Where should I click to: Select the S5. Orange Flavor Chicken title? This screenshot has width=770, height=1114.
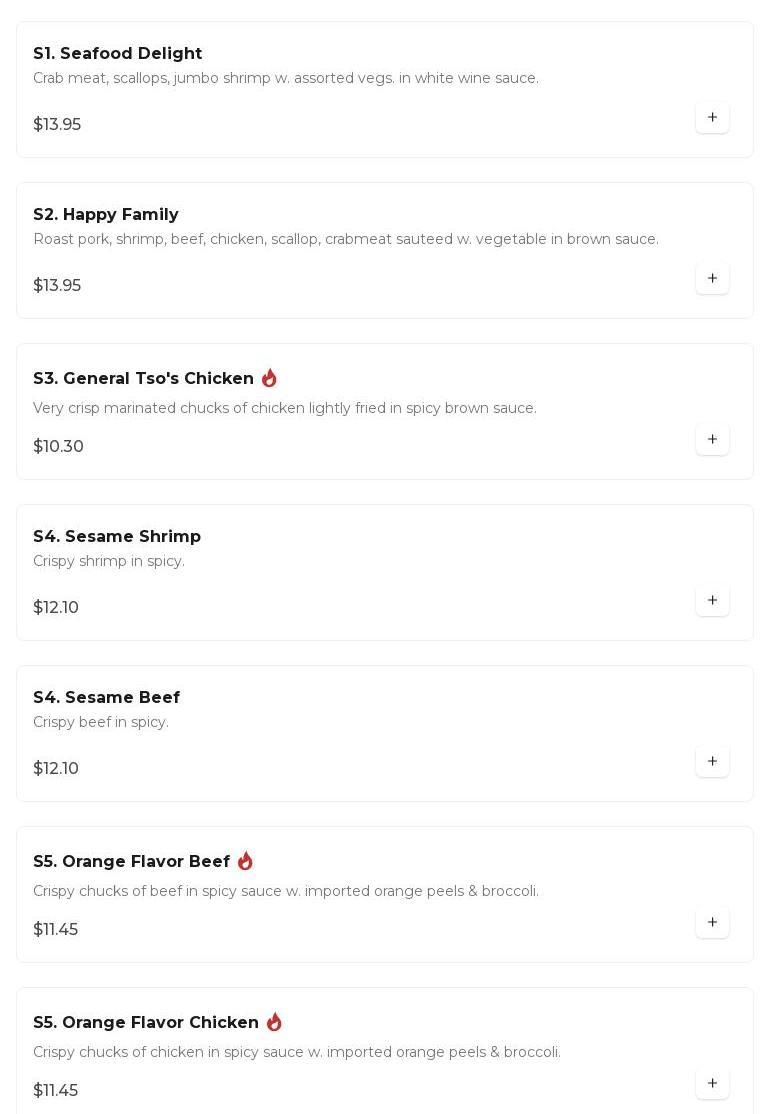pyautogui.click(x=145, y=1022)
